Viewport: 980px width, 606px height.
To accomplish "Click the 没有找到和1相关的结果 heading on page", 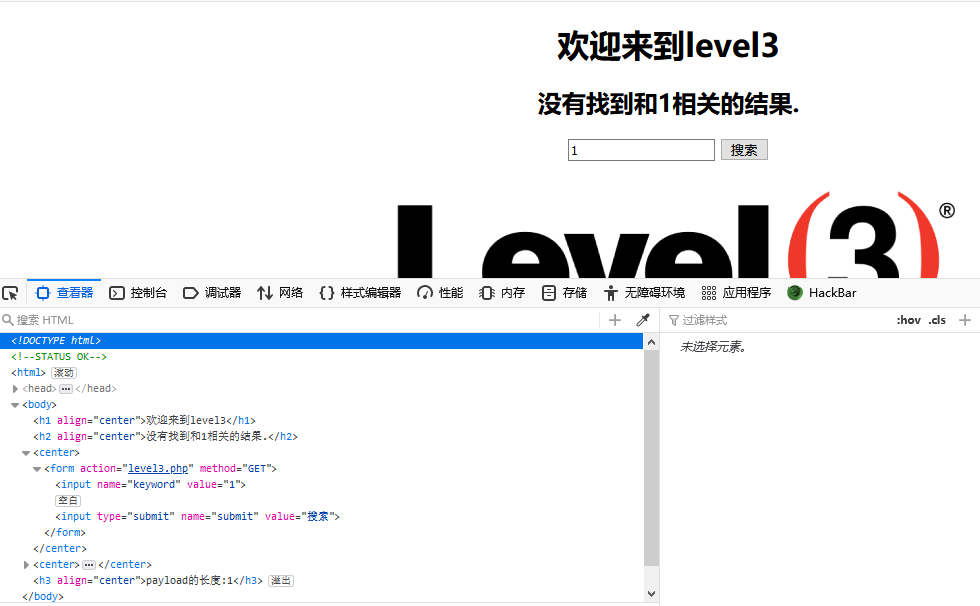I will pyautogui.click(x=668, y=104).
